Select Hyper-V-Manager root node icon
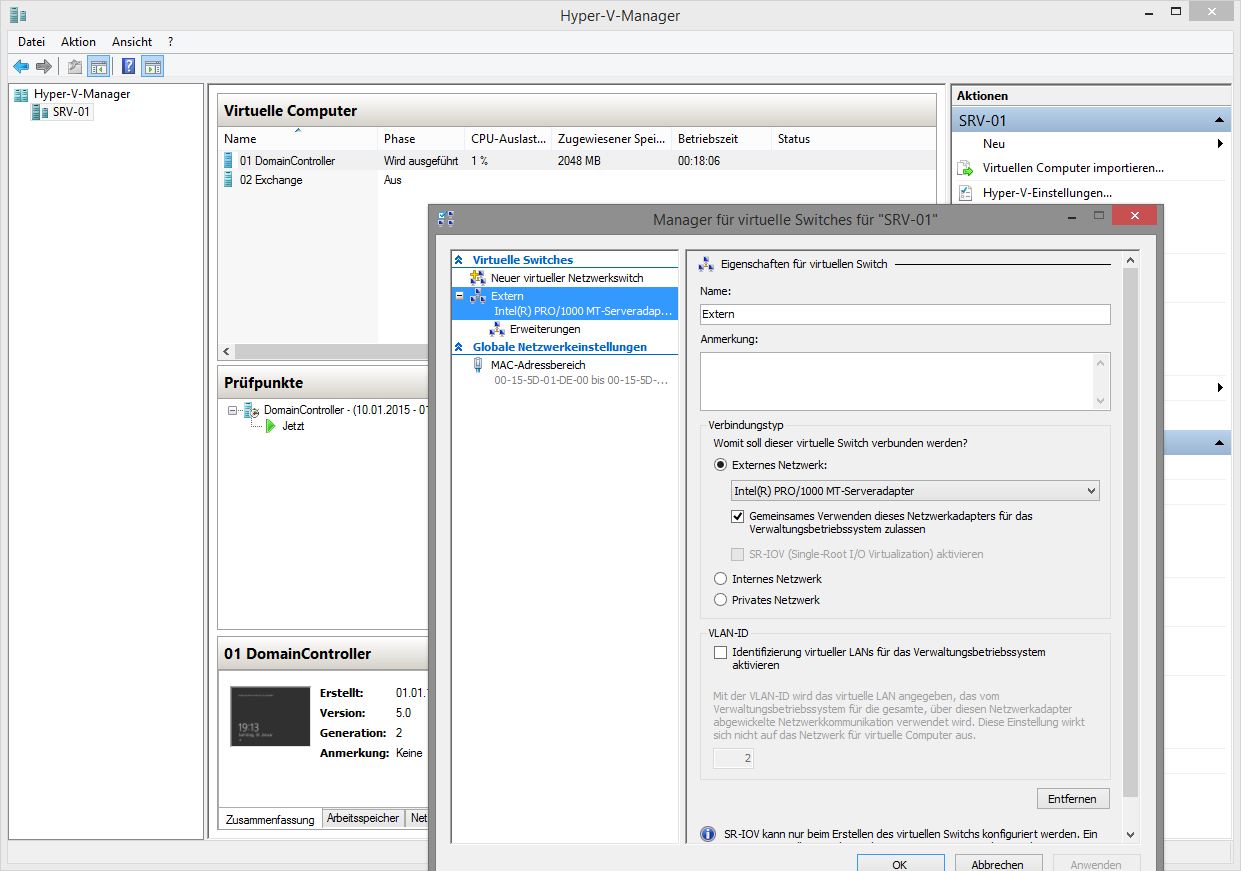The width and height of the screenshot is (1241, 871). click(x=21, y=94)
